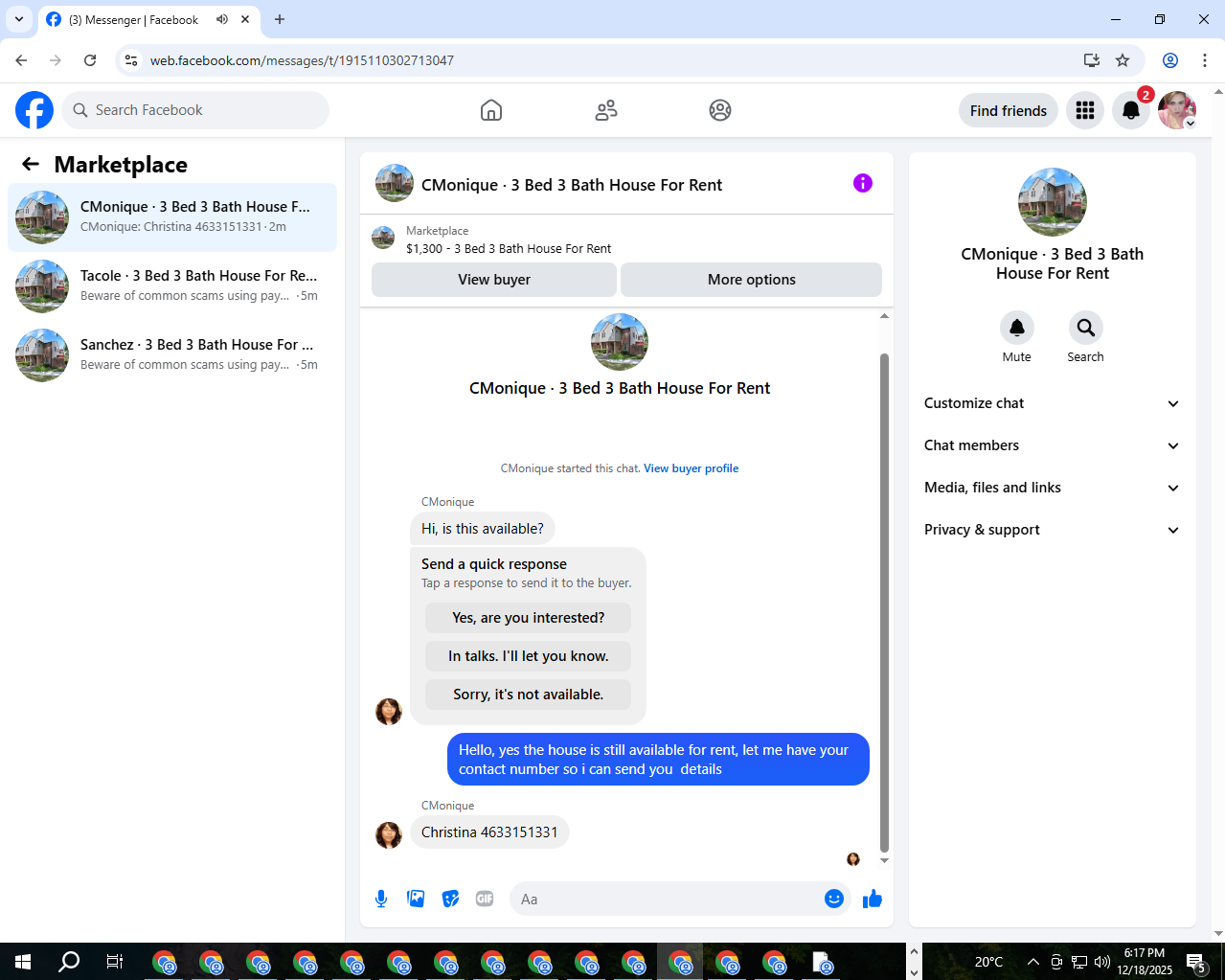Image resolution: width=1225 pixels, height=980 pixels.
Task: Open the account profile picture menu
Action: (1177, 110)
